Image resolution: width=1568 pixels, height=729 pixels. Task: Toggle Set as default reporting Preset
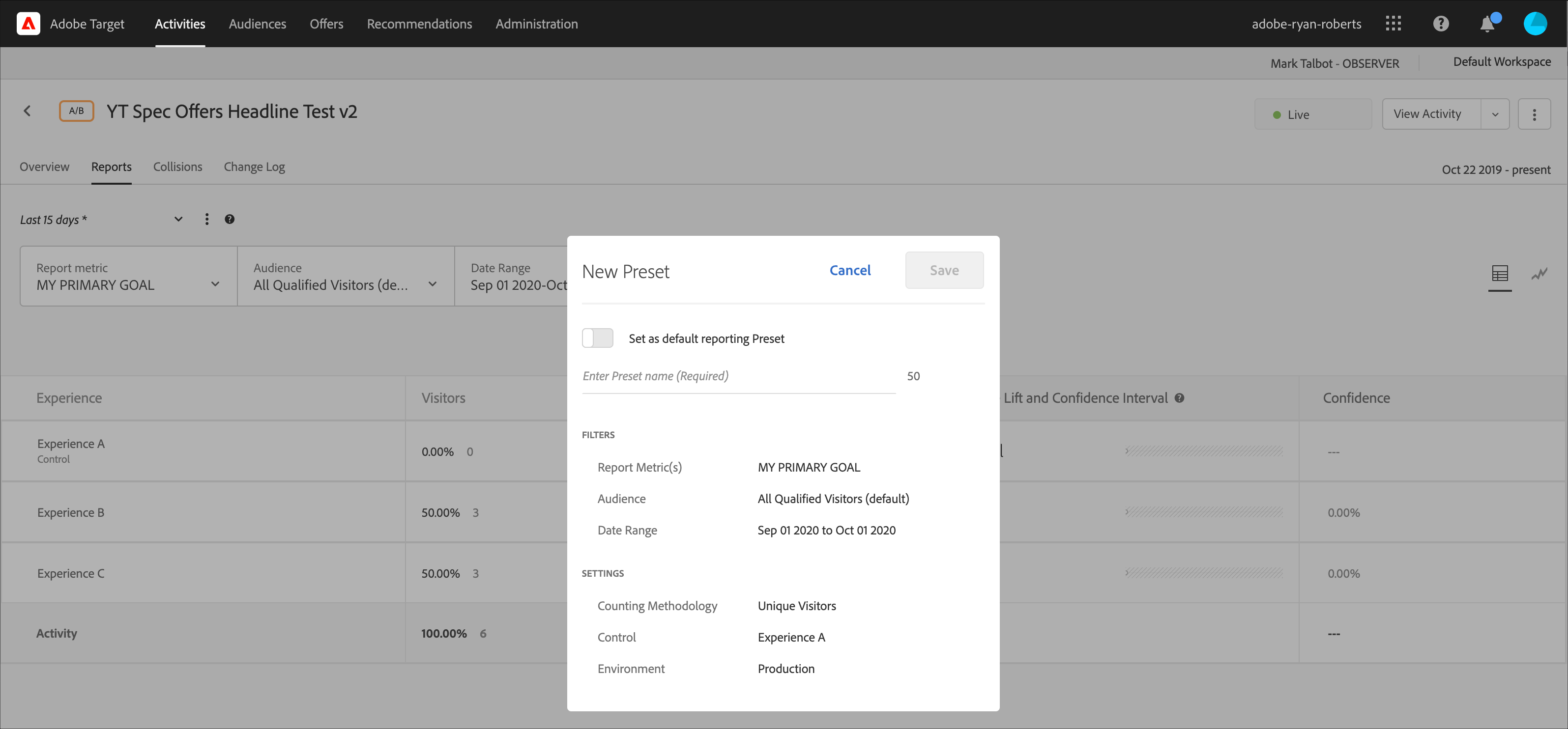coord(598,337)
